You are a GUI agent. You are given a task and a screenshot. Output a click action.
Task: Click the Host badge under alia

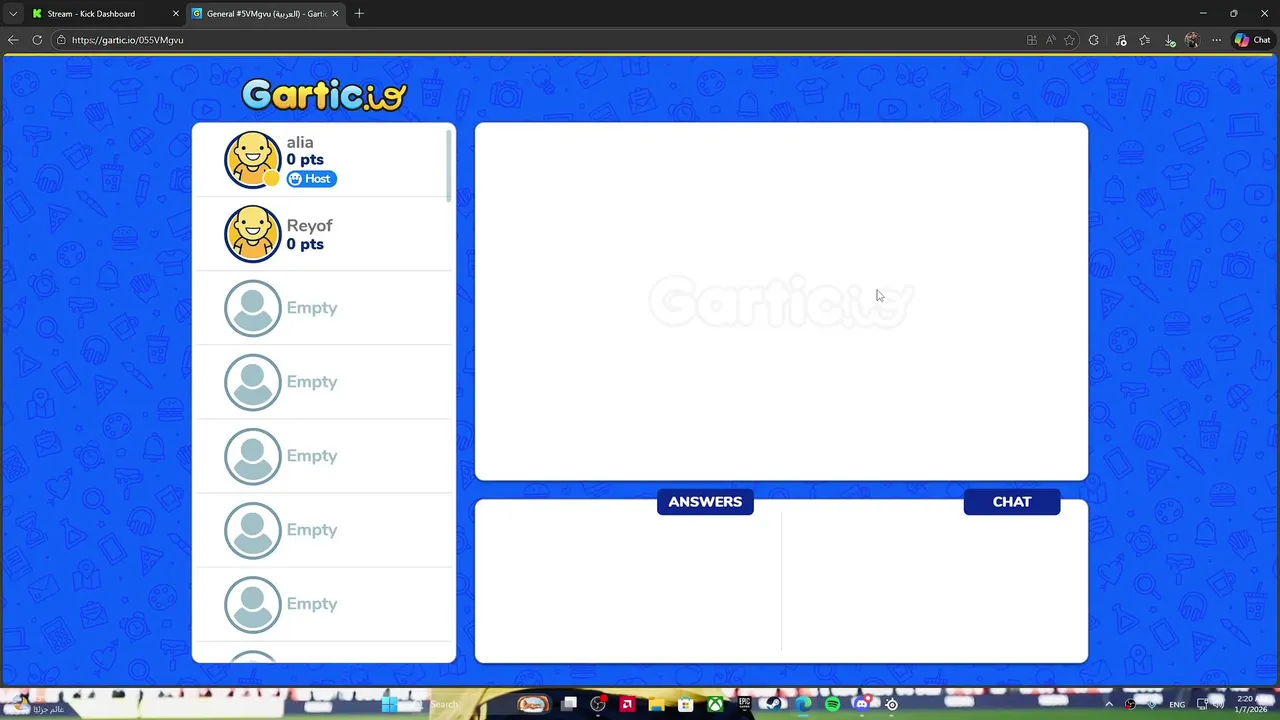point(312,179)
